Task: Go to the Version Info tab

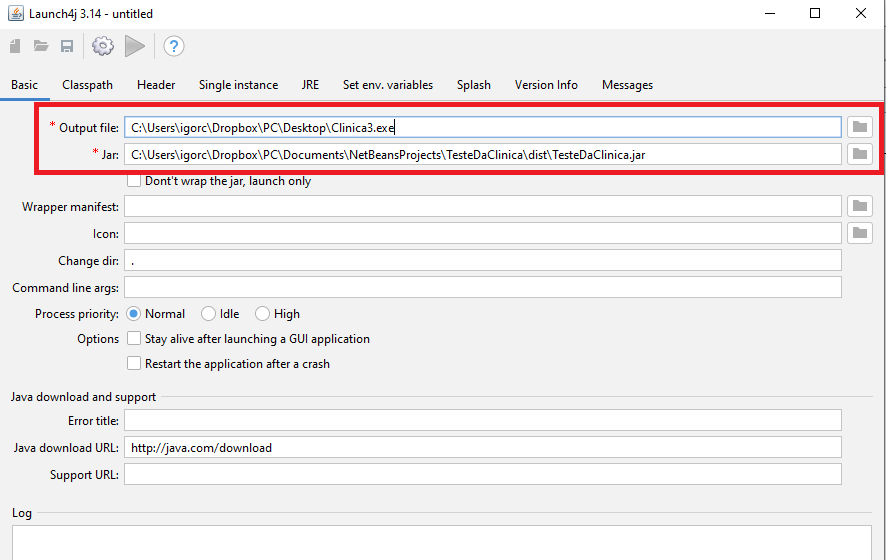Action: (x=546, y=85)
